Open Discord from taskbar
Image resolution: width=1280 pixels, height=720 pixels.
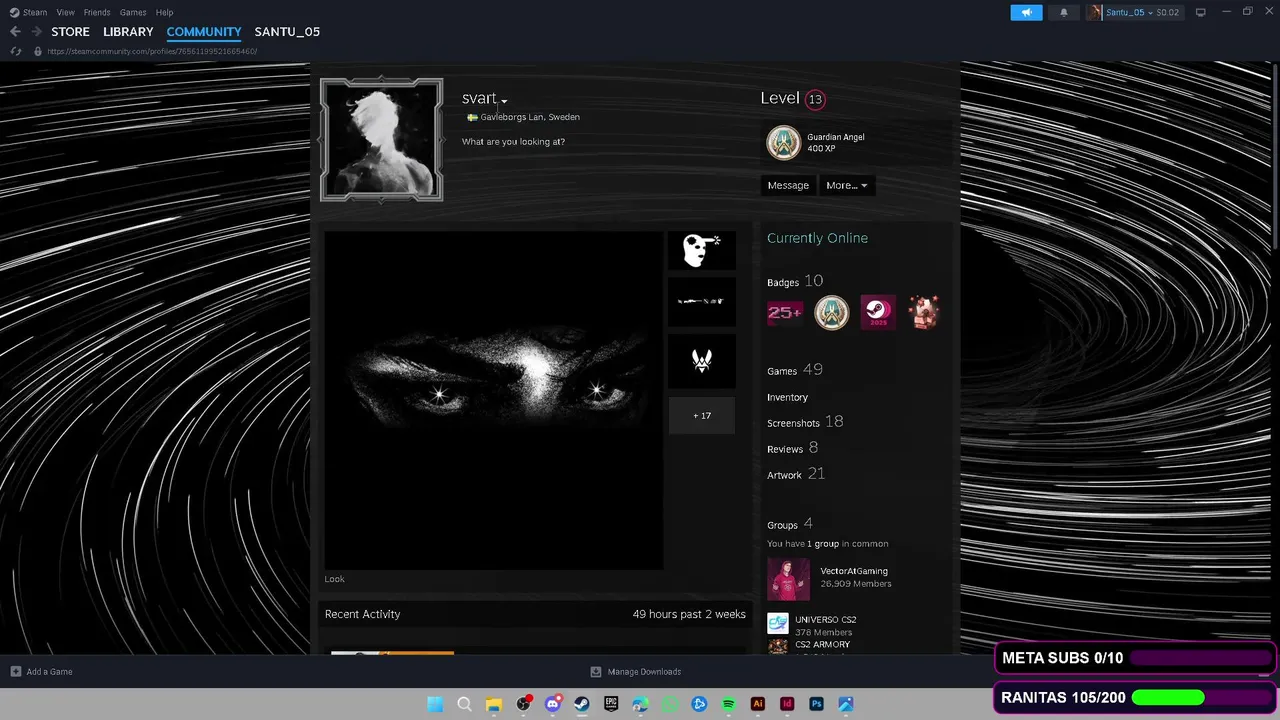pos(552,704)
